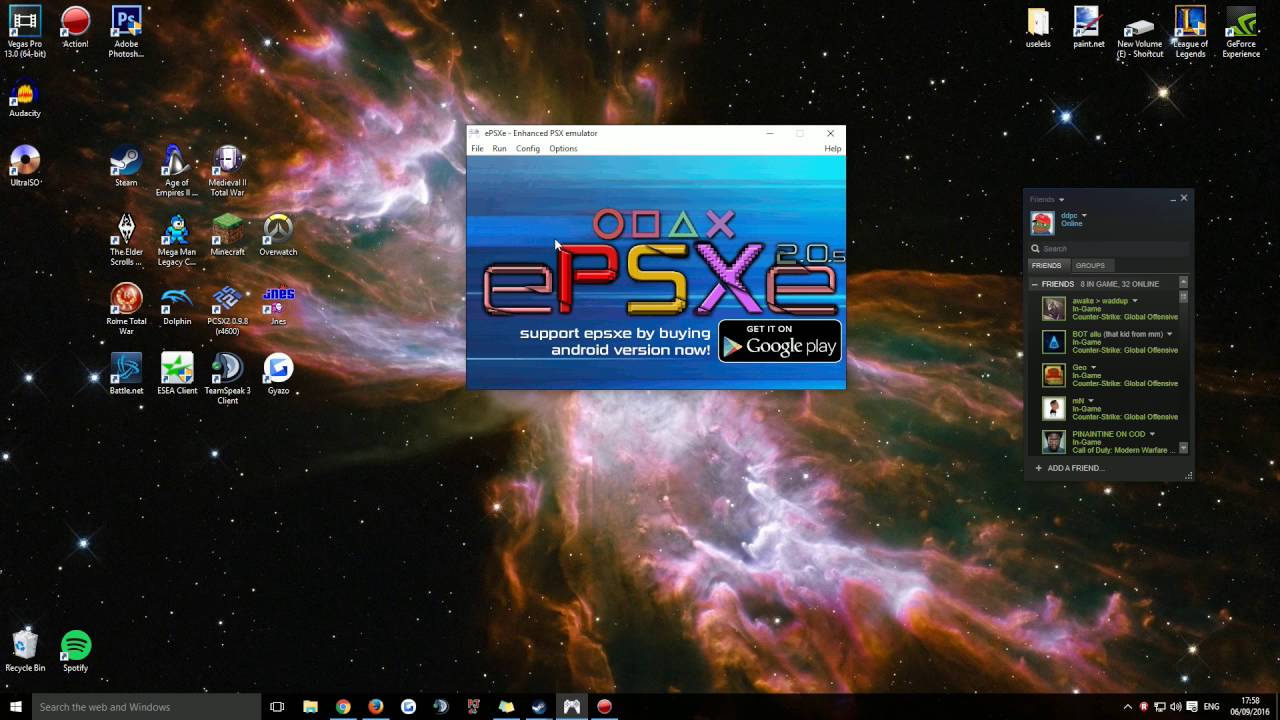Image resolution: width=1280 pixels, height=720 pixels.
Task: Select Rome Total War desktop icon
Action: click(126, 309)
